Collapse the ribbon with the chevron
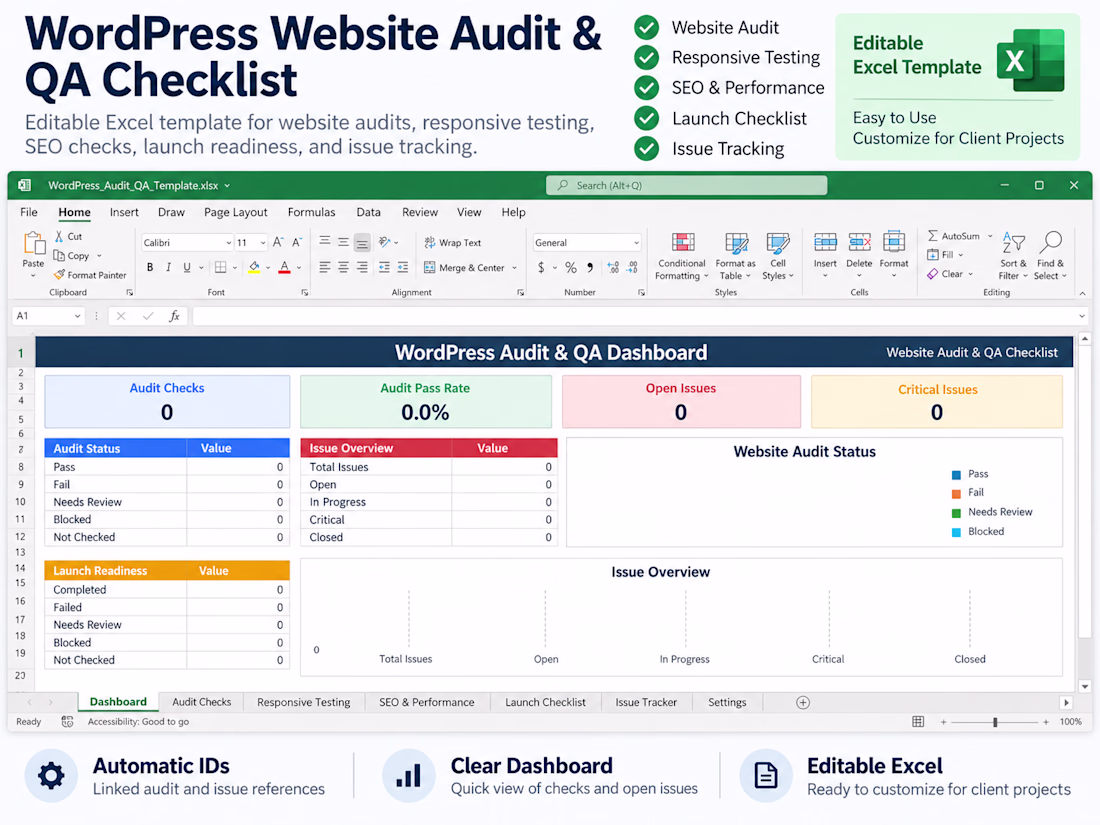1100x825 pixels. pyautogui.click(x=1082, y=293)
